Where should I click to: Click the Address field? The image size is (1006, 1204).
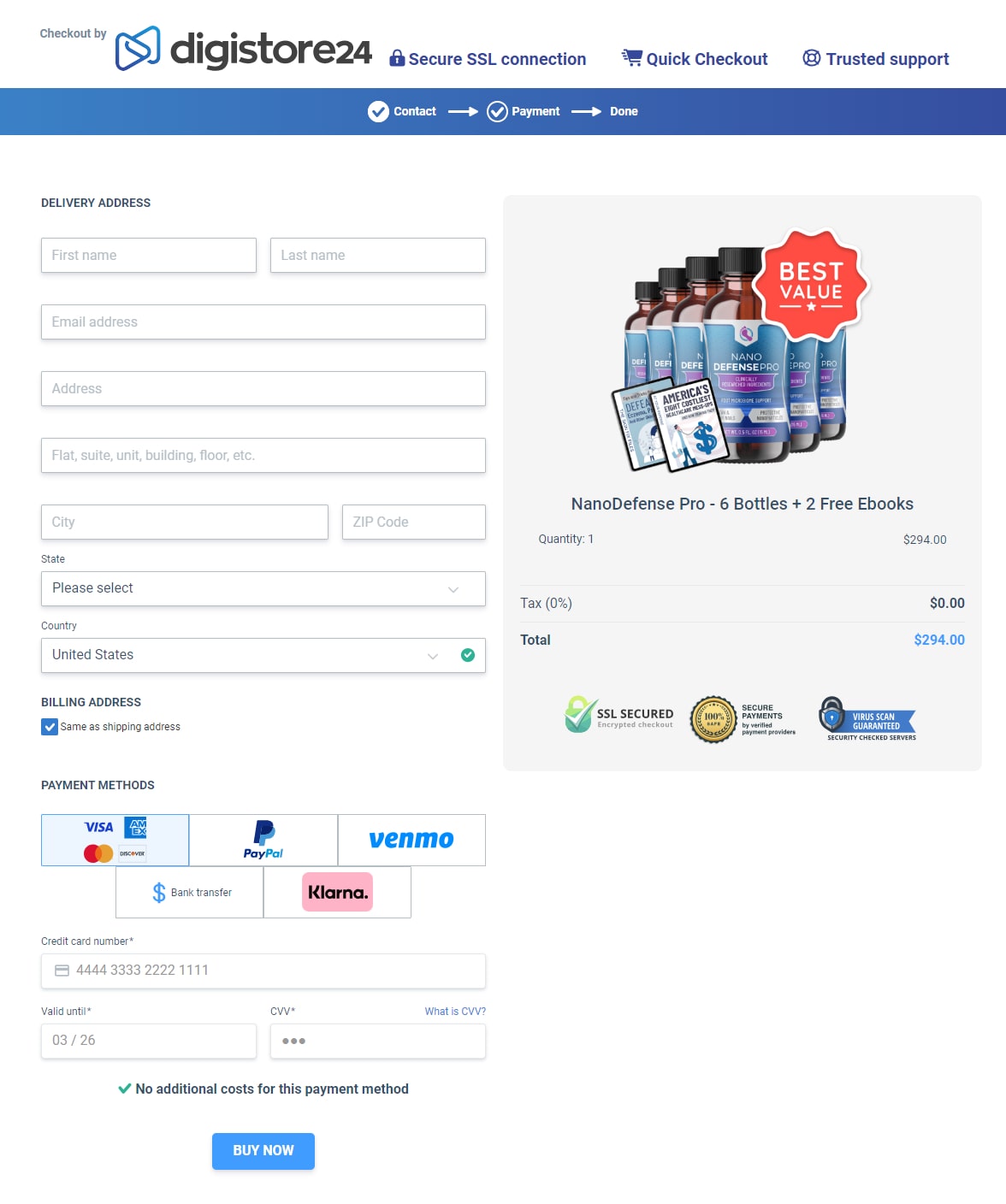pos(263,389)
